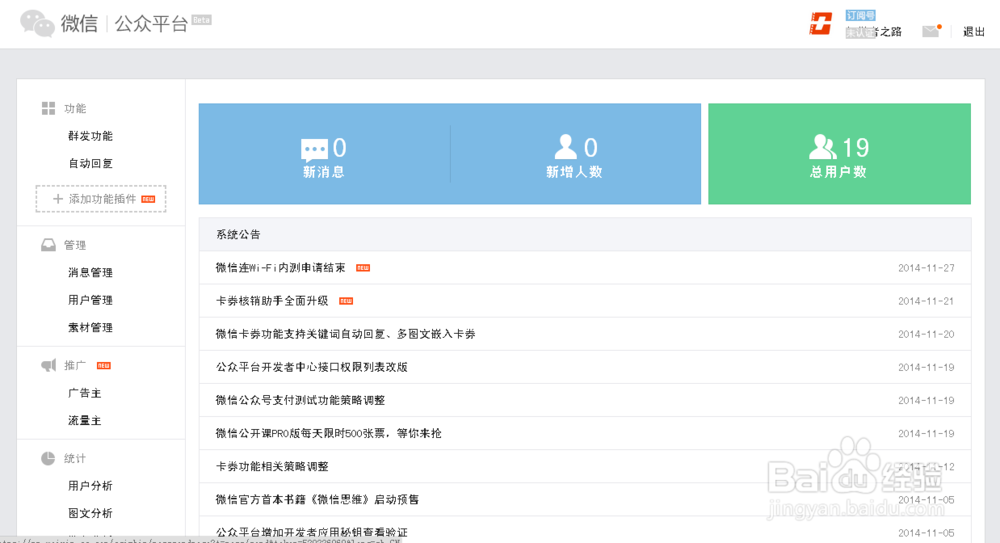Open 用户分析 page
The image size is (1000, 543).
pos(91,486)
